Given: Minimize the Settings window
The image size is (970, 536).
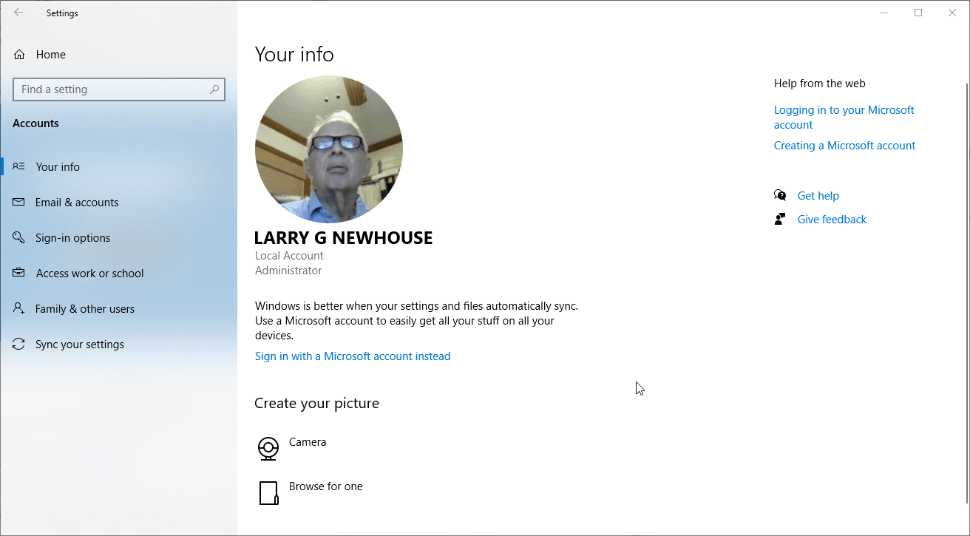Looking at the screenshot, I should click(885, 12).
